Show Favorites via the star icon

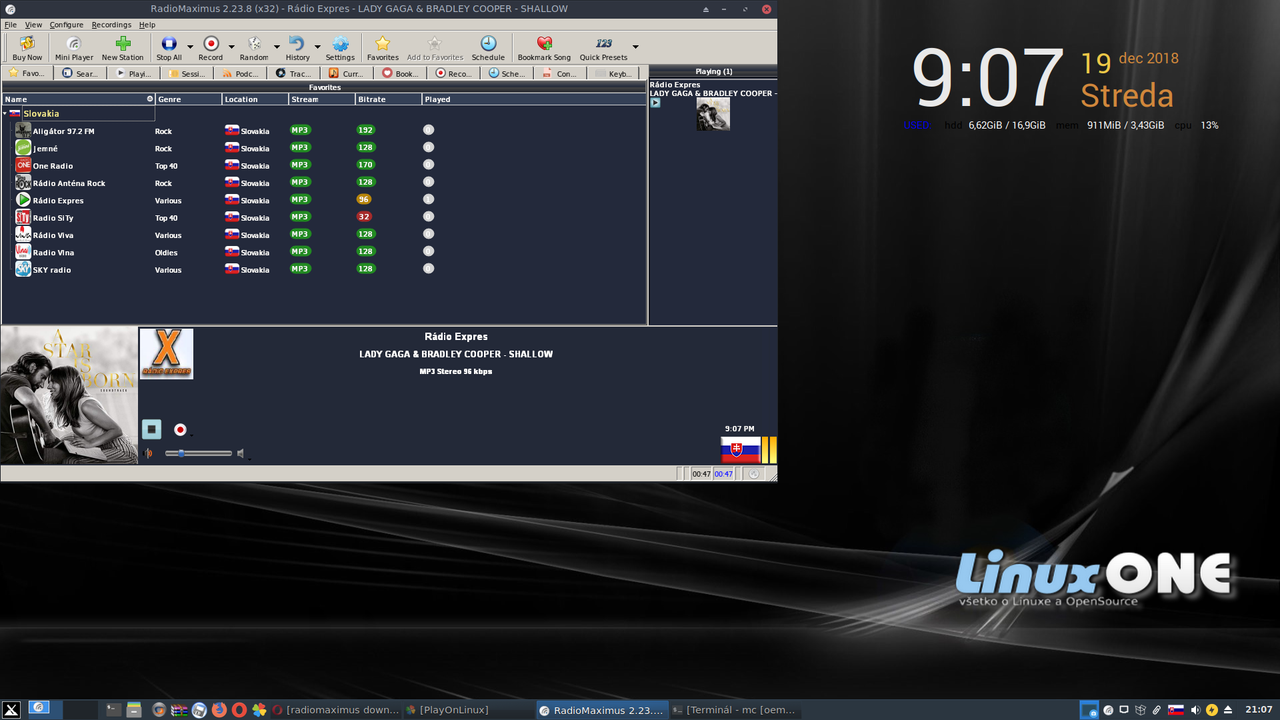(x=382, y=47)
